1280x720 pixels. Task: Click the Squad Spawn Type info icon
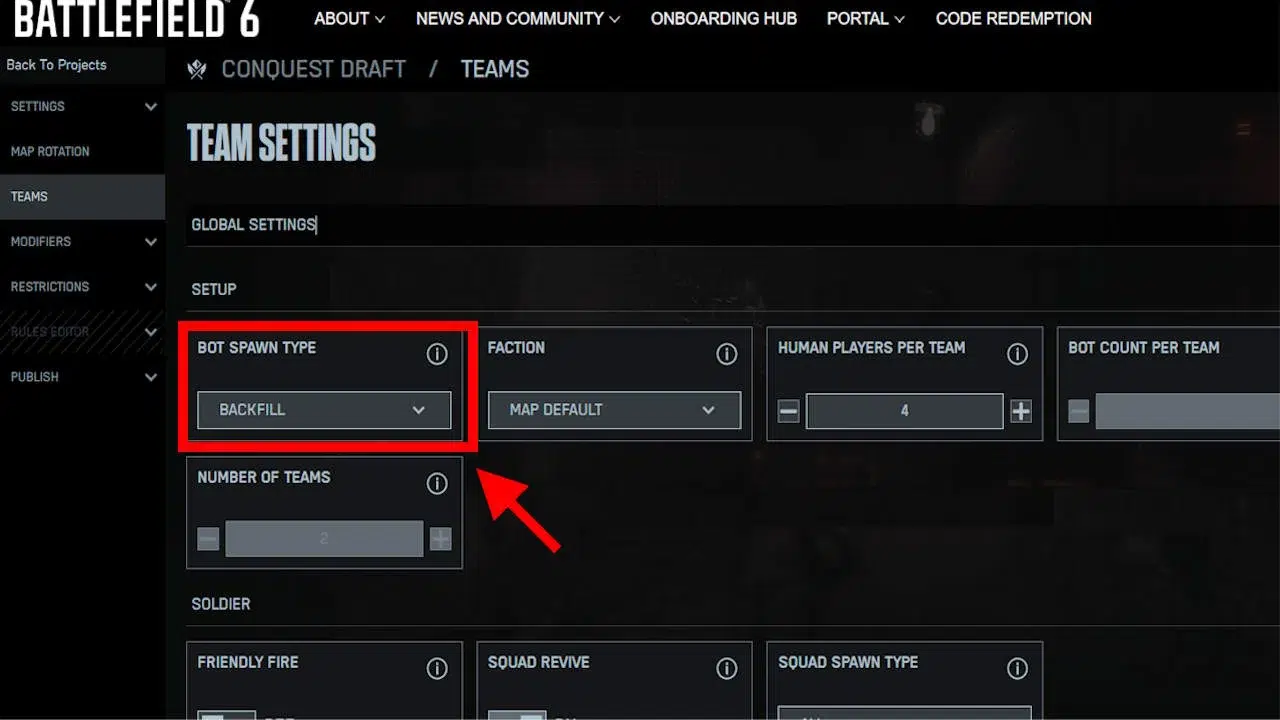click(x=1017, y=669)
